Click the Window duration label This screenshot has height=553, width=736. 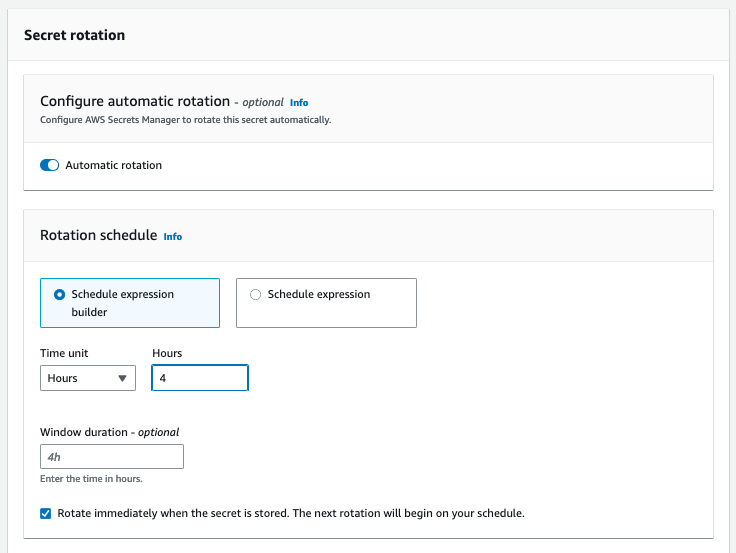pyautogui.click(x=109, y=432)
